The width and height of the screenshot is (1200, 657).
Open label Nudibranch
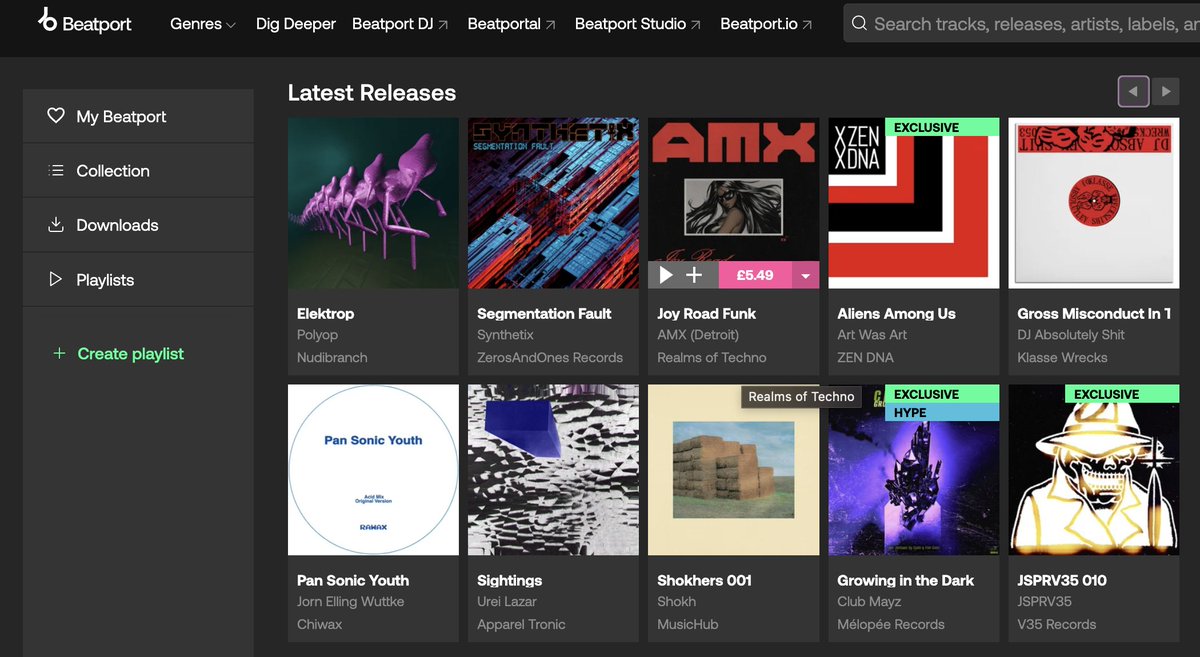(x=332, y=357)
